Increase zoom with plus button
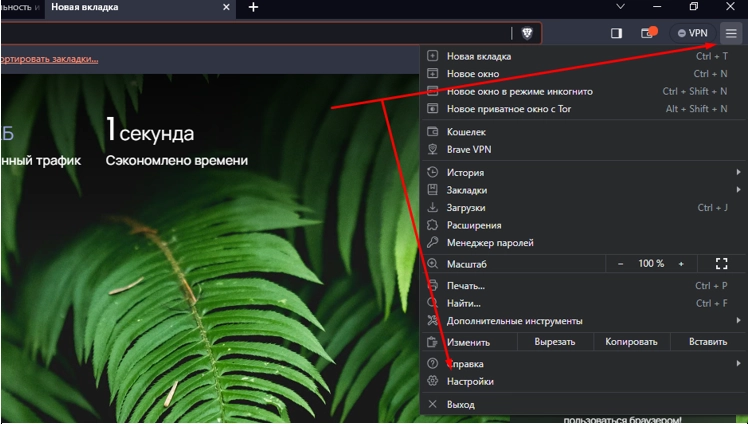Image resolution: width=748 pixels, height=424 pixels. point(681,264)
